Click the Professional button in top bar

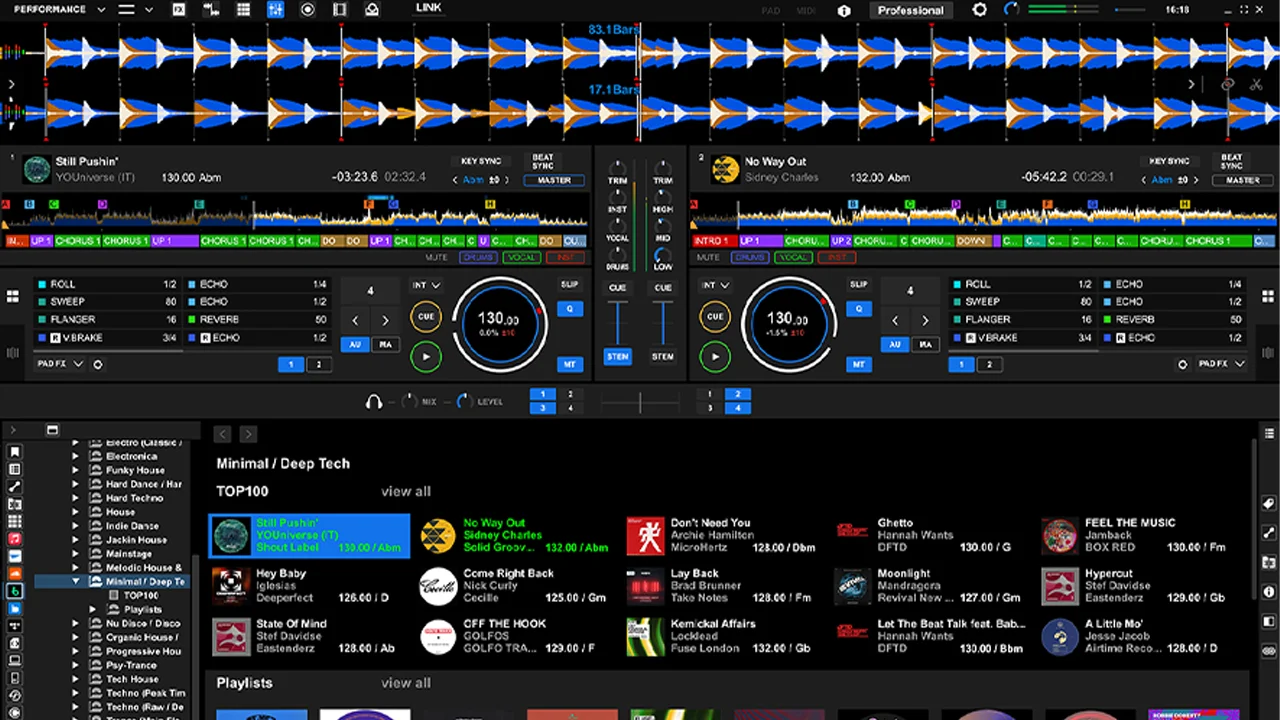coord(910,10)
